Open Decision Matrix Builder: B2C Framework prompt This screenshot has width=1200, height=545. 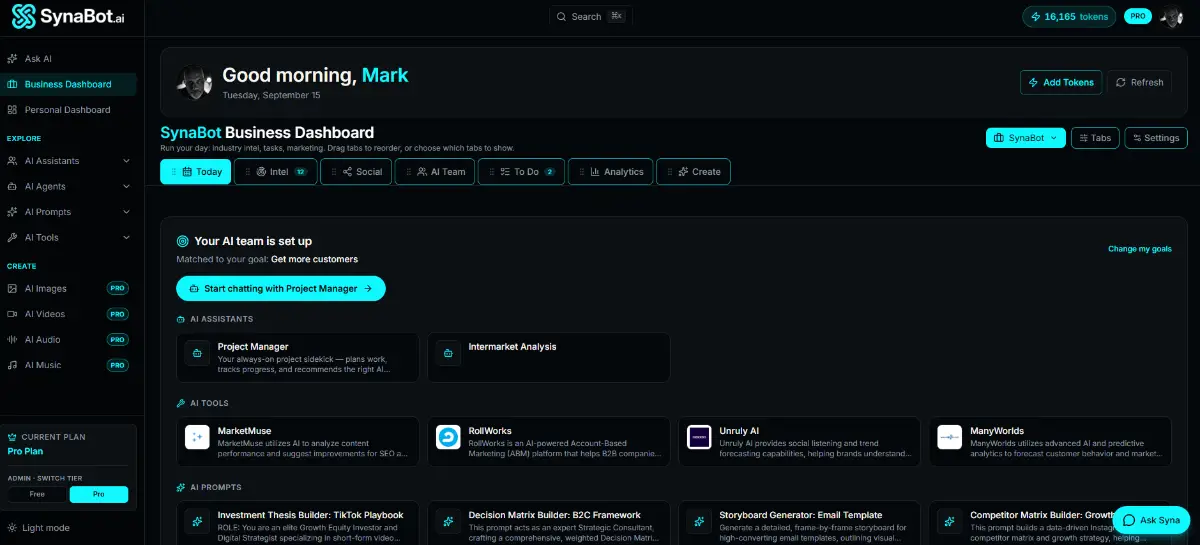point(549,522)
